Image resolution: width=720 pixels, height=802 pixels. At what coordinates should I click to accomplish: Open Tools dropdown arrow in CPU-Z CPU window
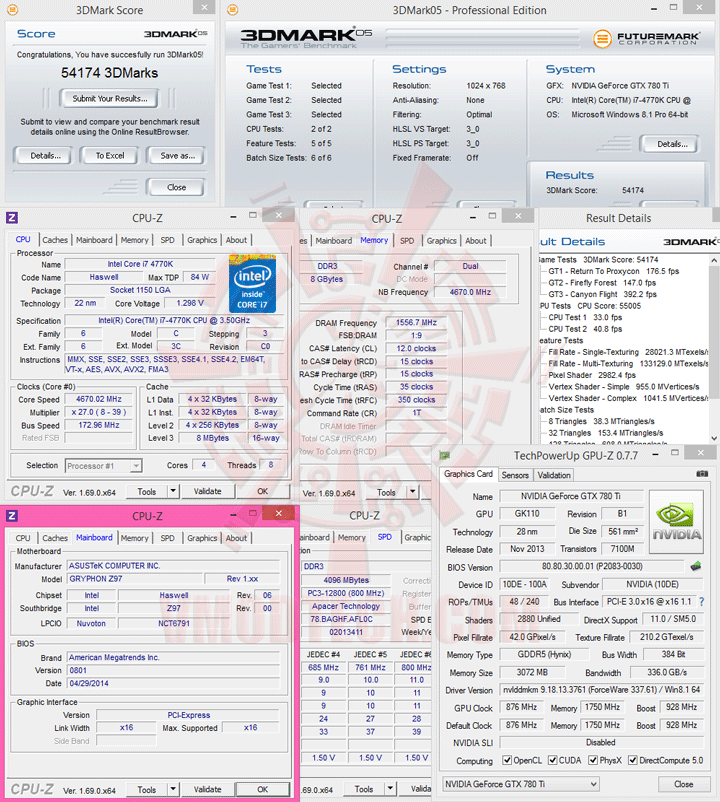173,491
